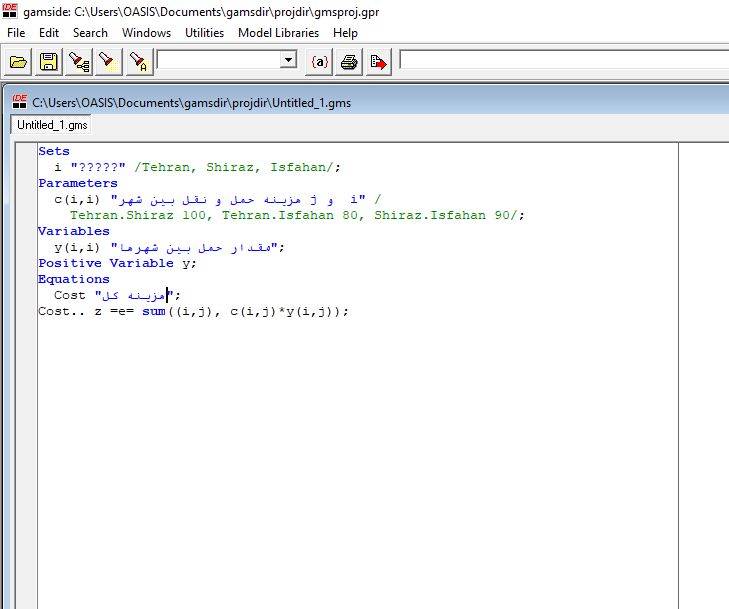
Task: Select the Untitled_1.gms tab
Action: coord(51,125)
